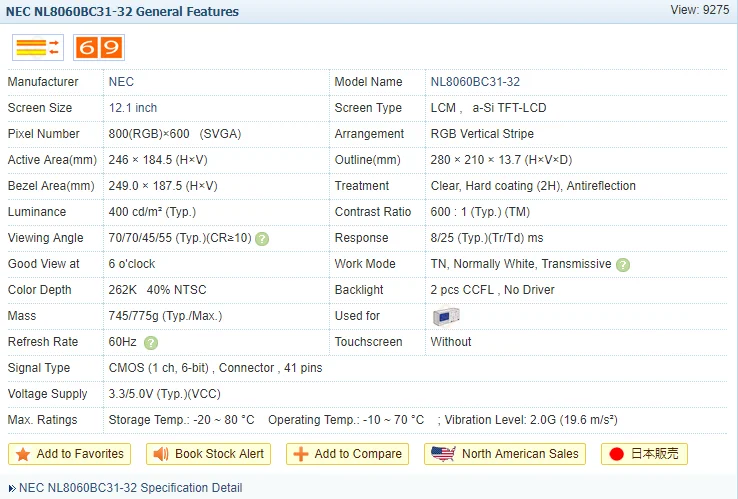The width and height of the screenshot is (738, 499).
Task: Click the plus icon in Add to Compare
Action: click(x=301, y=454)
